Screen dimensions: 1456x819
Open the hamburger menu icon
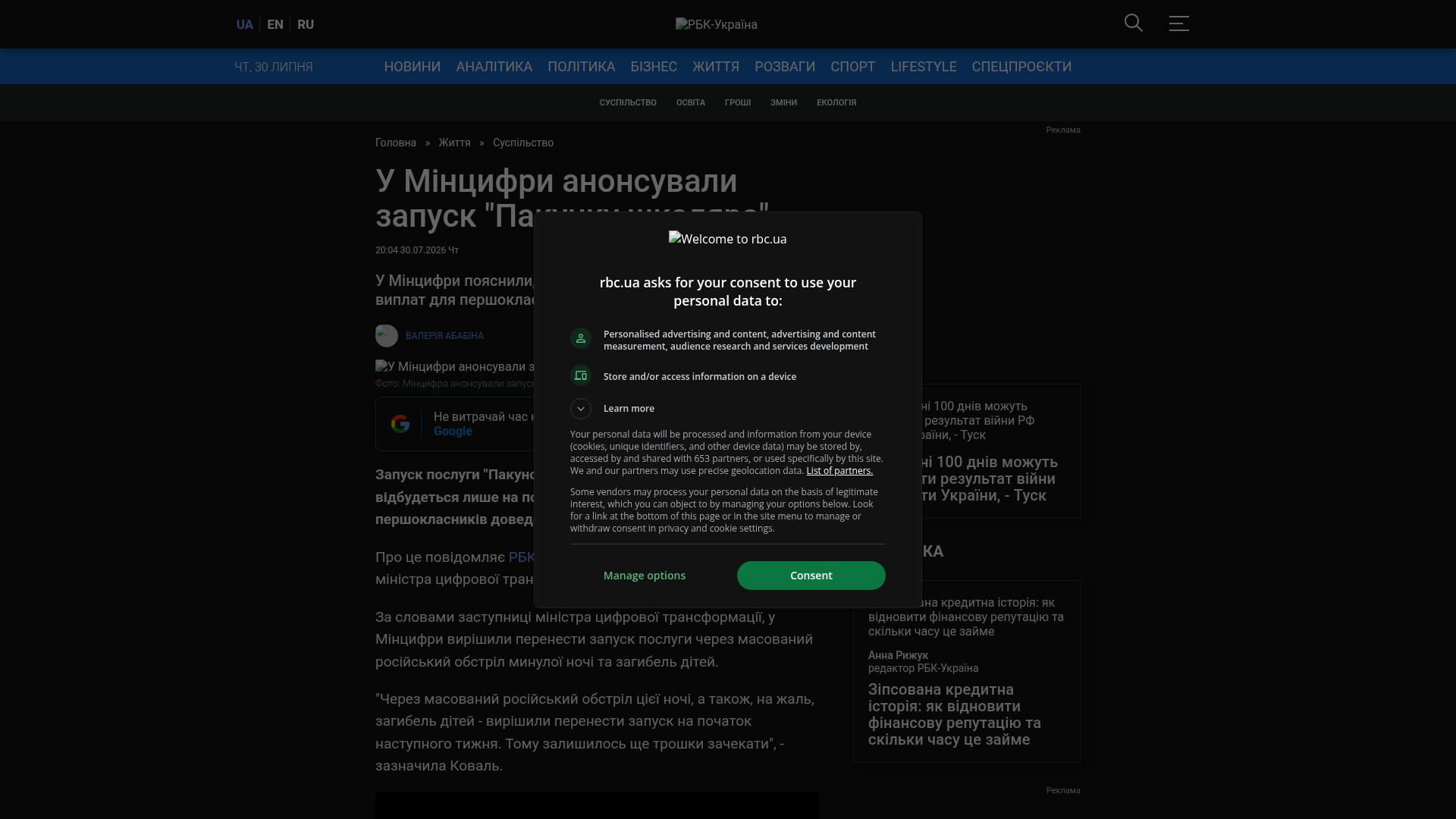[1178, 24]
